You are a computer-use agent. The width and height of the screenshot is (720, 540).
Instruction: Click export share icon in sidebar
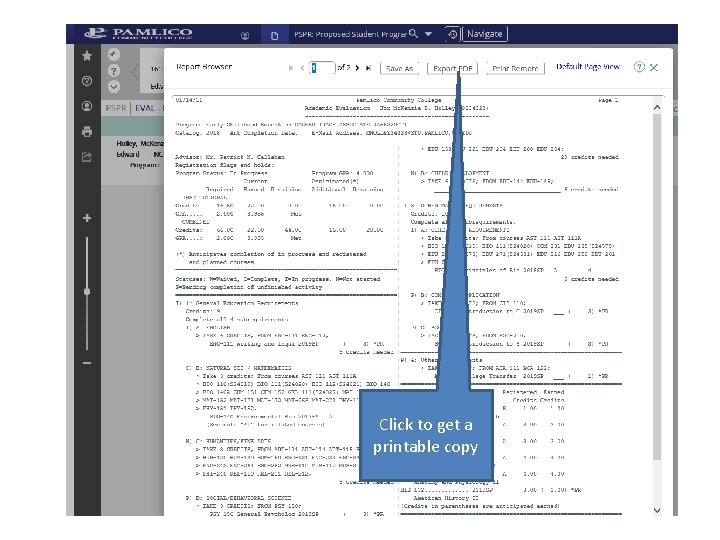click(x=87, y=157)
